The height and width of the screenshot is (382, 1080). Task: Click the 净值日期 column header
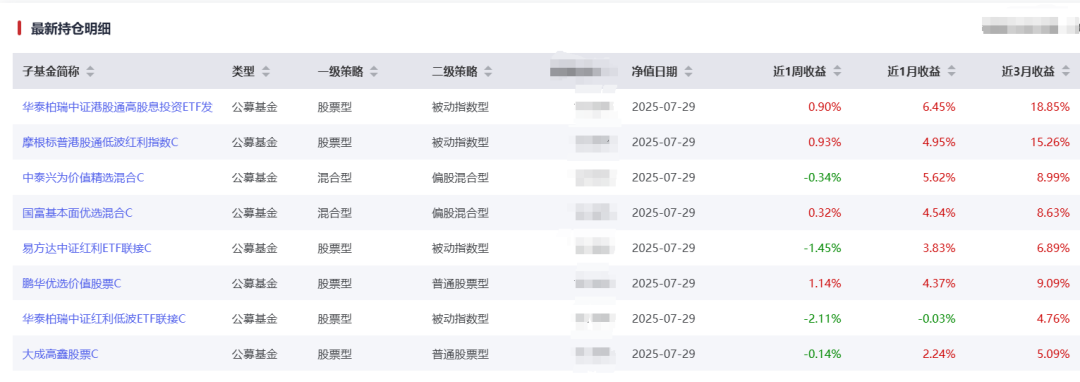tap(654, 72)
